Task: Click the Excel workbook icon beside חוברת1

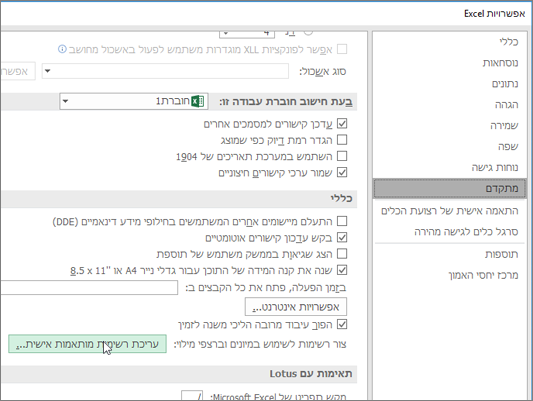Action: (x=197, y=101)
